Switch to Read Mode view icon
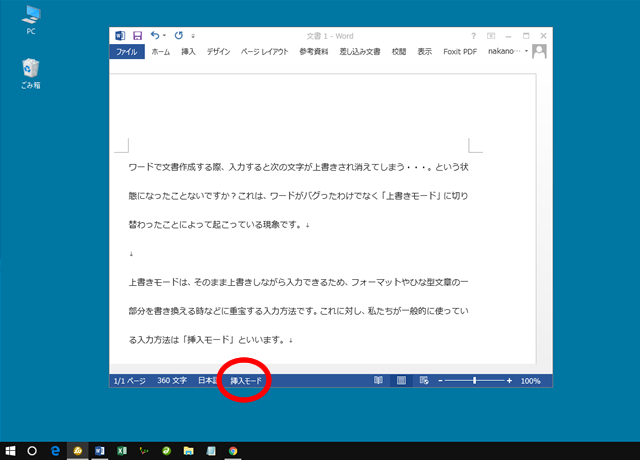 pyautogui.click(x=378, y=381)
